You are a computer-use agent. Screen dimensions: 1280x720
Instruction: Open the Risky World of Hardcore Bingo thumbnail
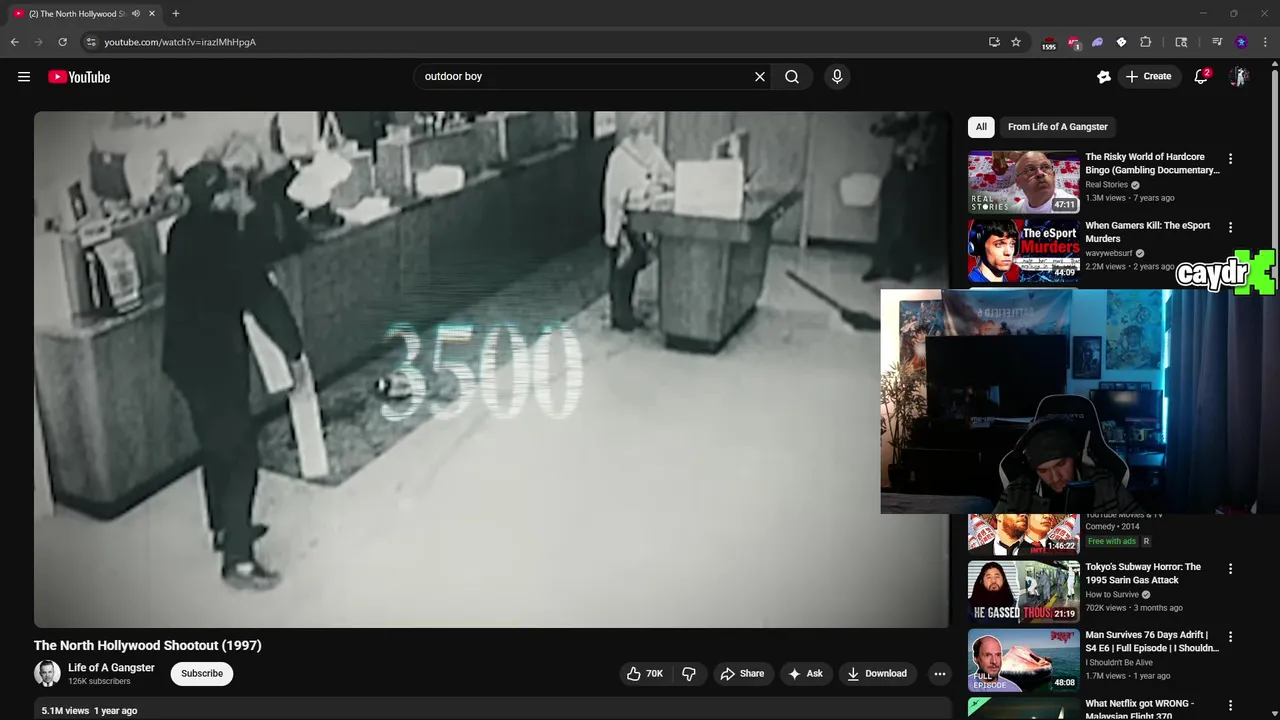1023,182
